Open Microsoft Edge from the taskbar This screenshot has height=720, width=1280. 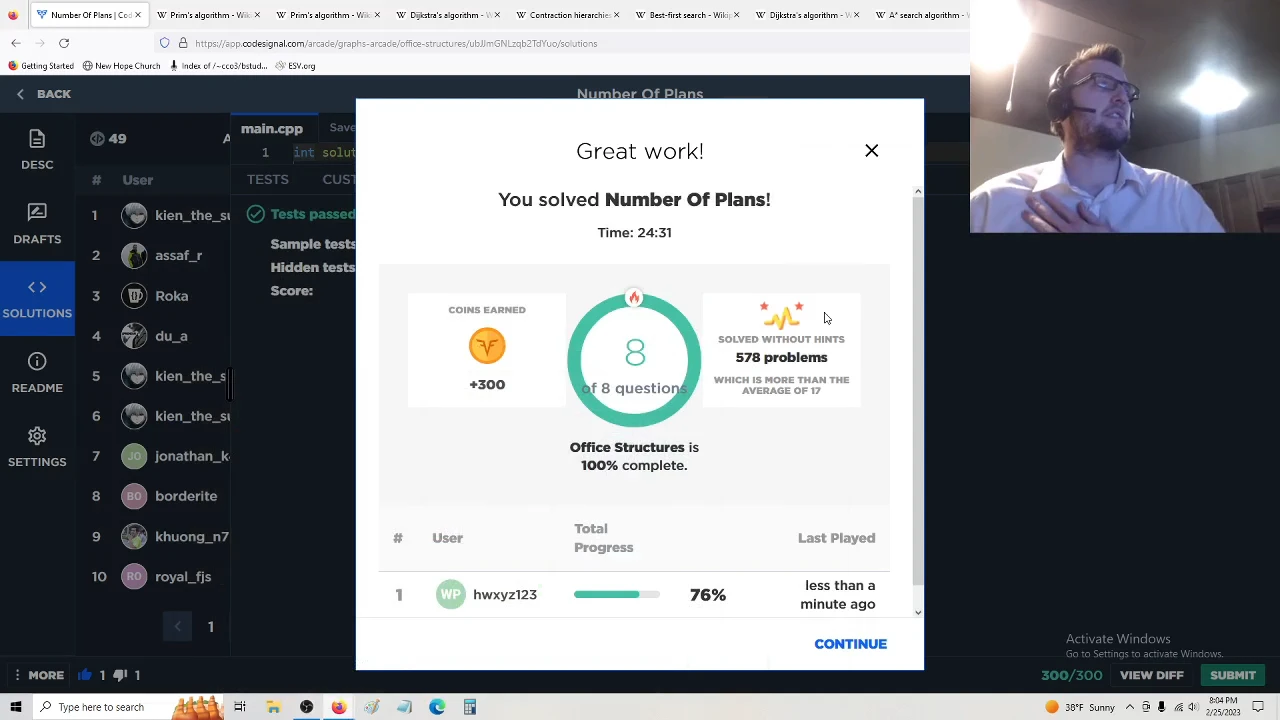point(437,707)
